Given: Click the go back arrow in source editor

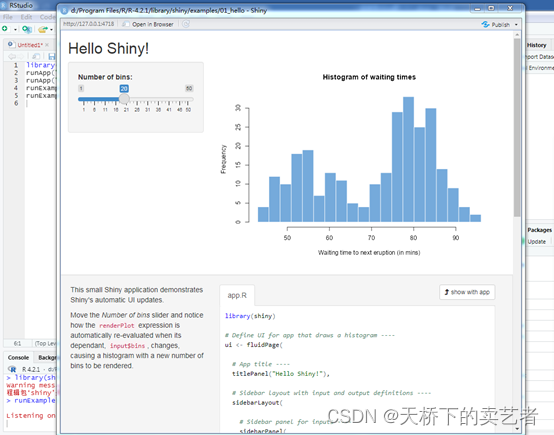Looking at the screenshot, I should (12, 56).
